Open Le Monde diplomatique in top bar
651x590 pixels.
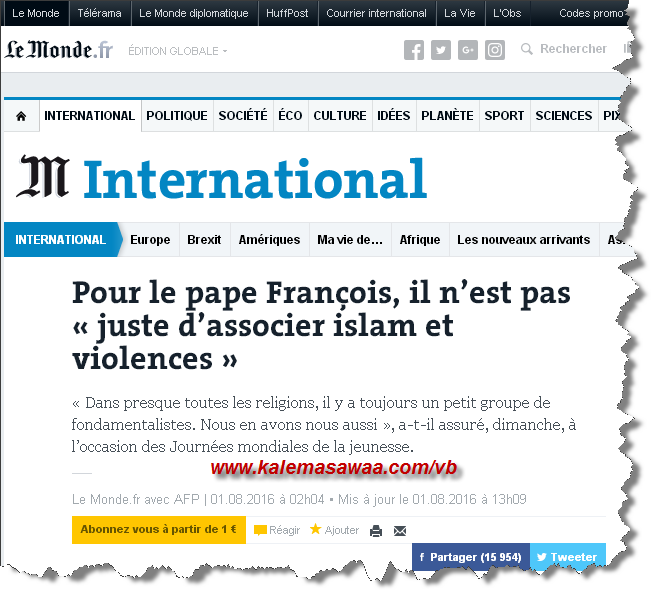[x=194, y=13]
